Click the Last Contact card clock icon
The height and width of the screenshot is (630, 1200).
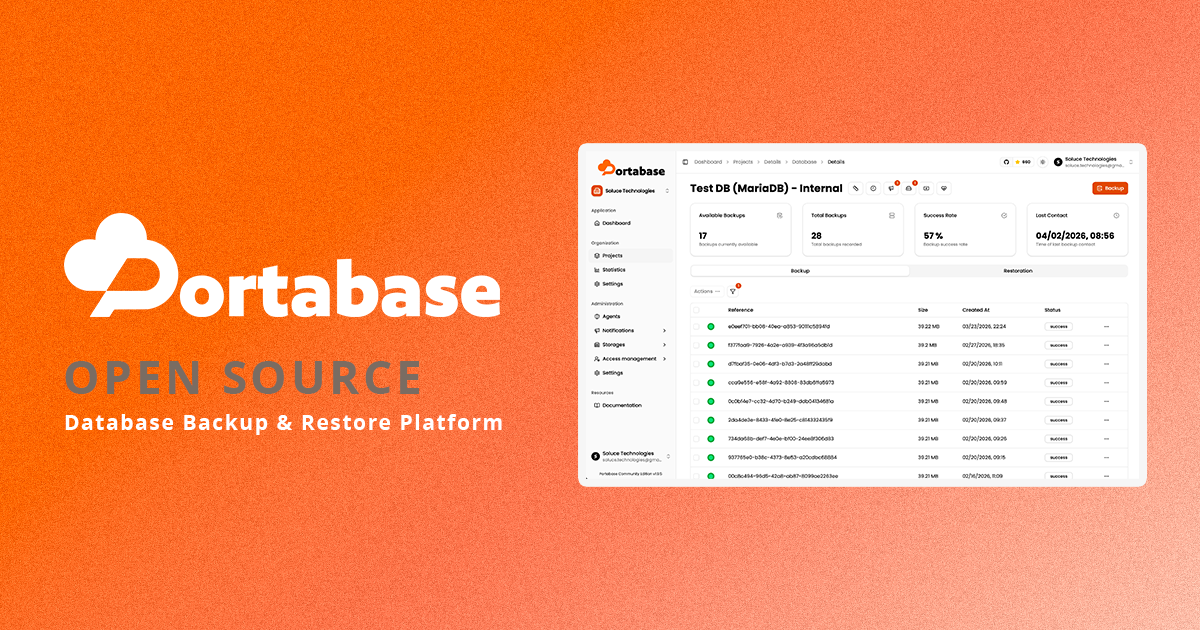click(x=1116, y=215)
